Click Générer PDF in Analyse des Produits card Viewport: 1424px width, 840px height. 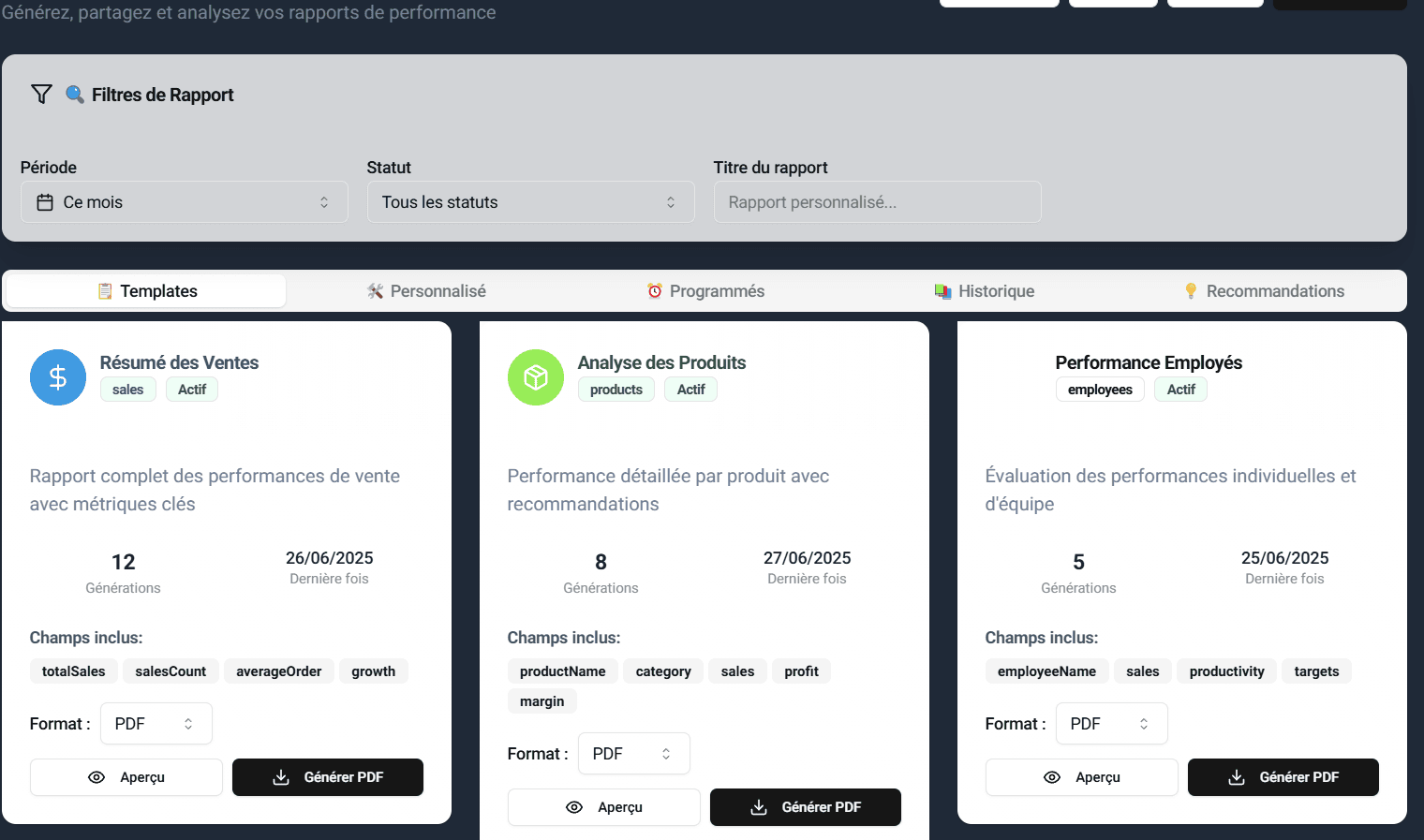coord(806,807)
